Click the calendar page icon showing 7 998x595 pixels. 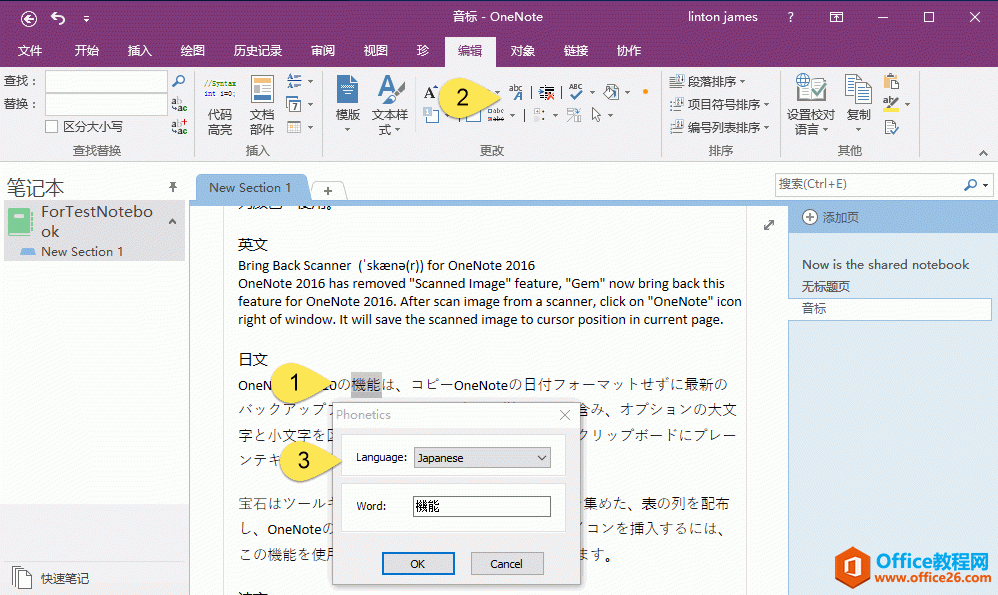(x=294, y=104)
